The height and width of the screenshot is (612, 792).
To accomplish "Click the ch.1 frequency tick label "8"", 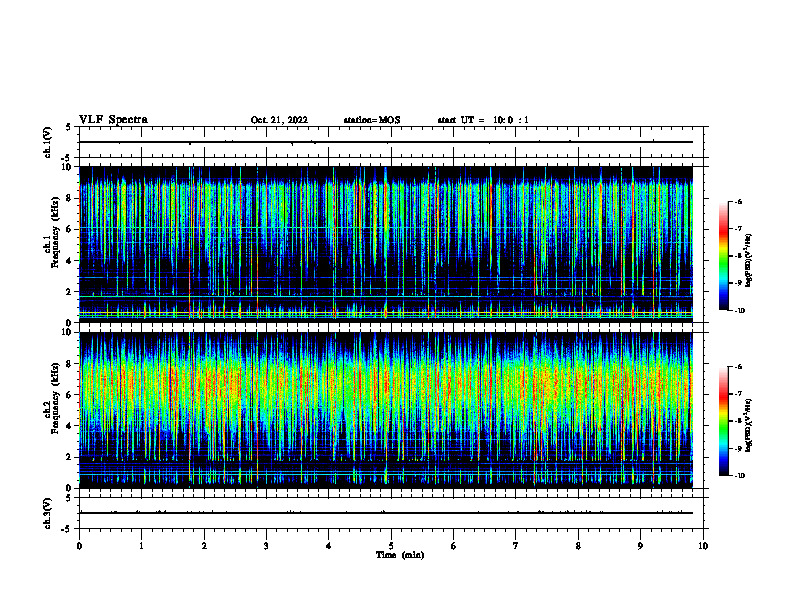I will pos(69,198).
